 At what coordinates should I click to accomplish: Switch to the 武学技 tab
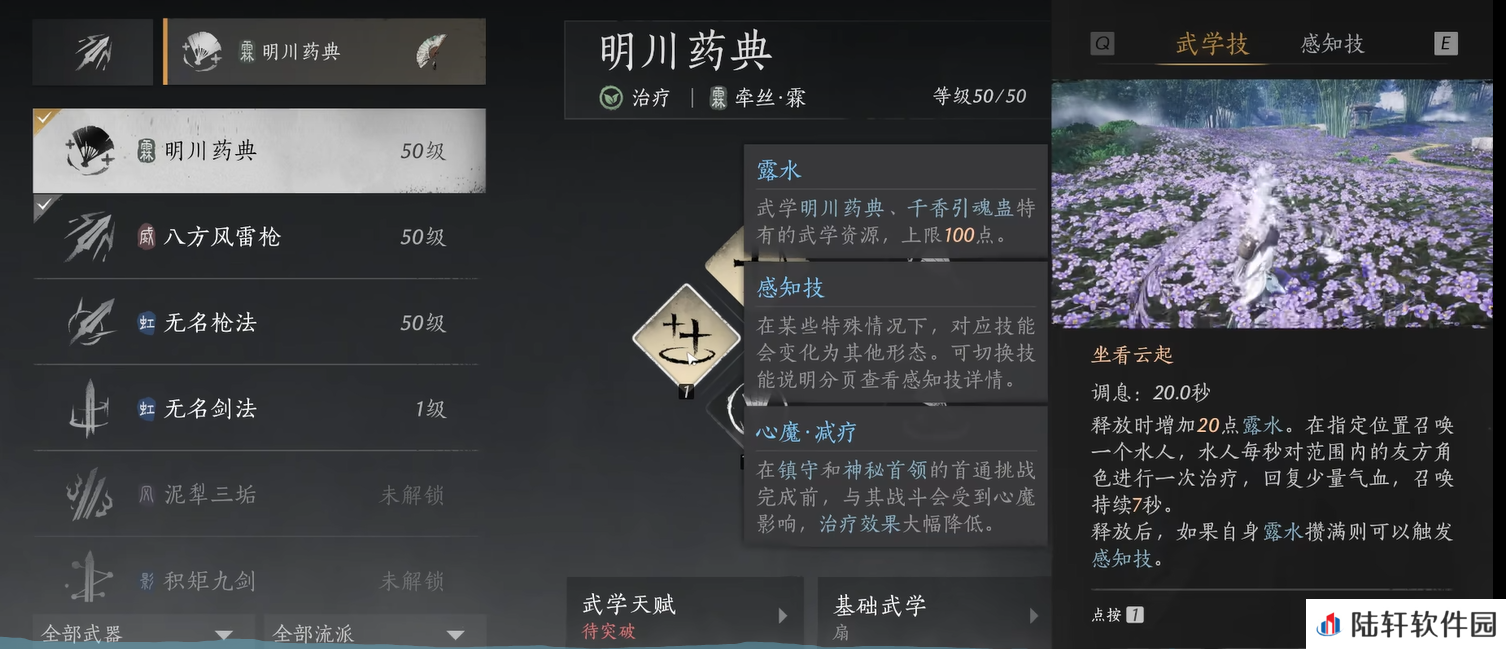1212,44
